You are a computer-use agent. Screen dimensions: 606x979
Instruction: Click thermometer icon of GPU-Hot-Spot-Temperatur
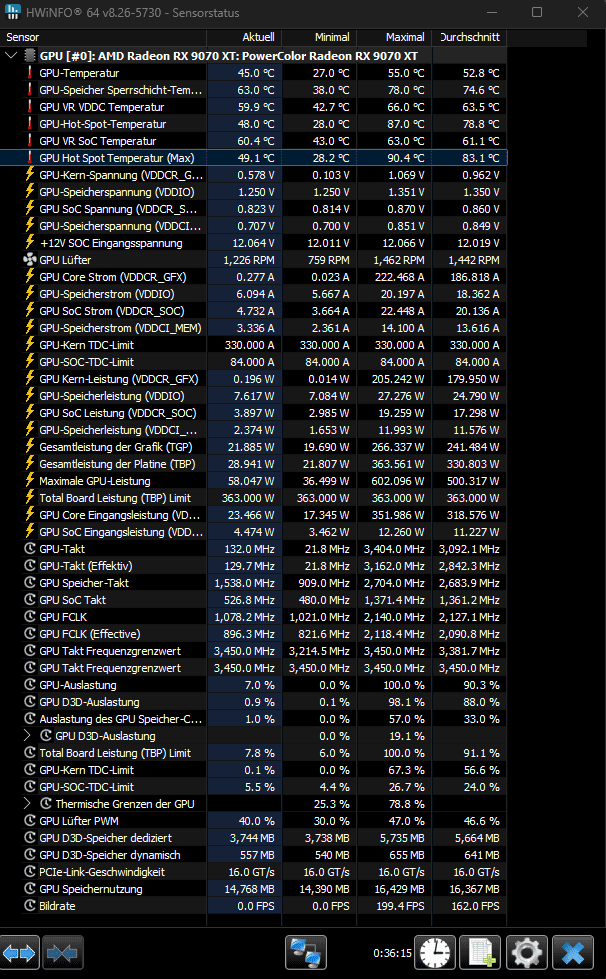(x=29, y=124)
